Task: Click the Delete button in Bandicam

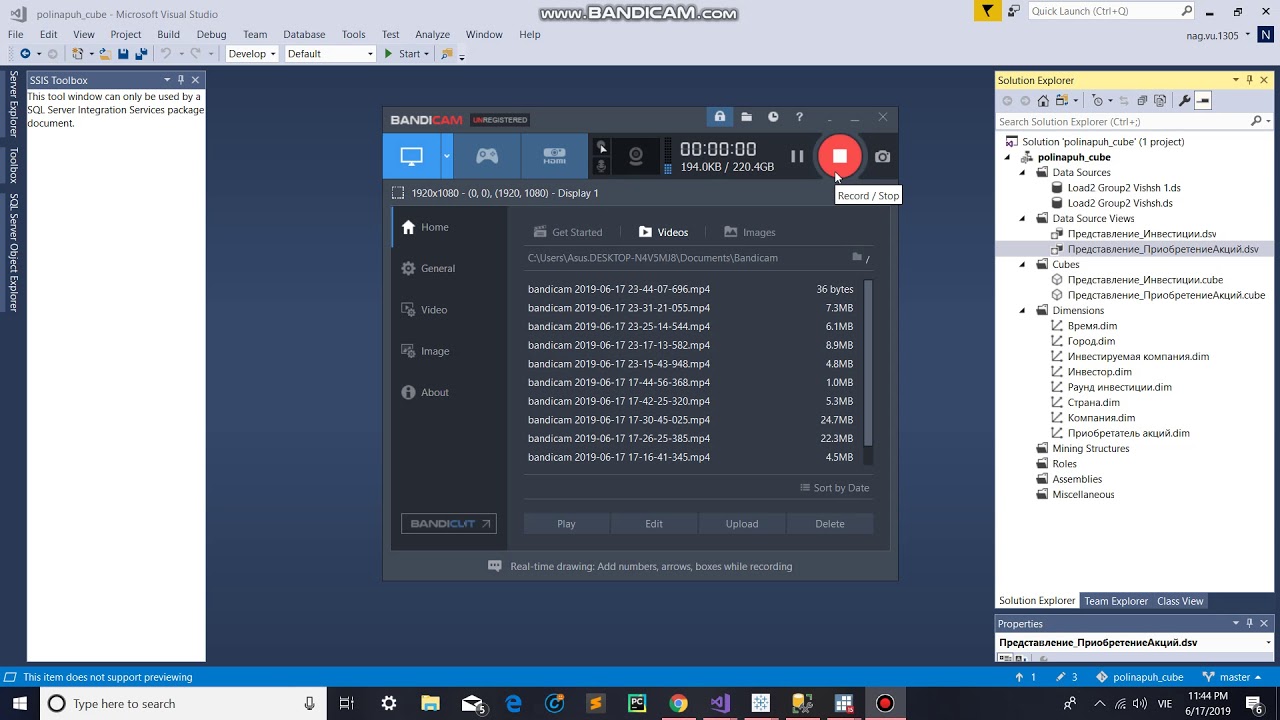Action: point(830,524)
